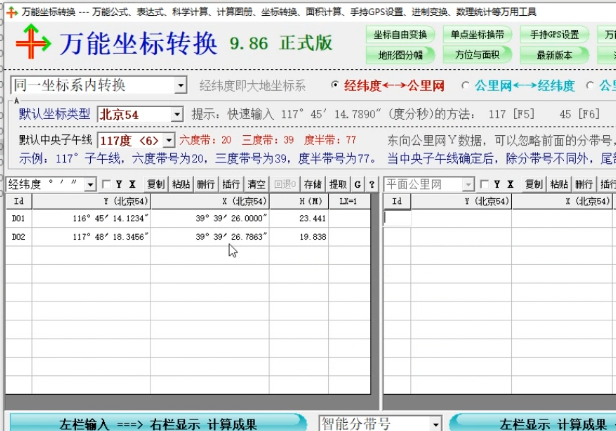The image size is (616, 431).
Task: Click left pane 提取 (extract) button
Action: pos(338,184)
